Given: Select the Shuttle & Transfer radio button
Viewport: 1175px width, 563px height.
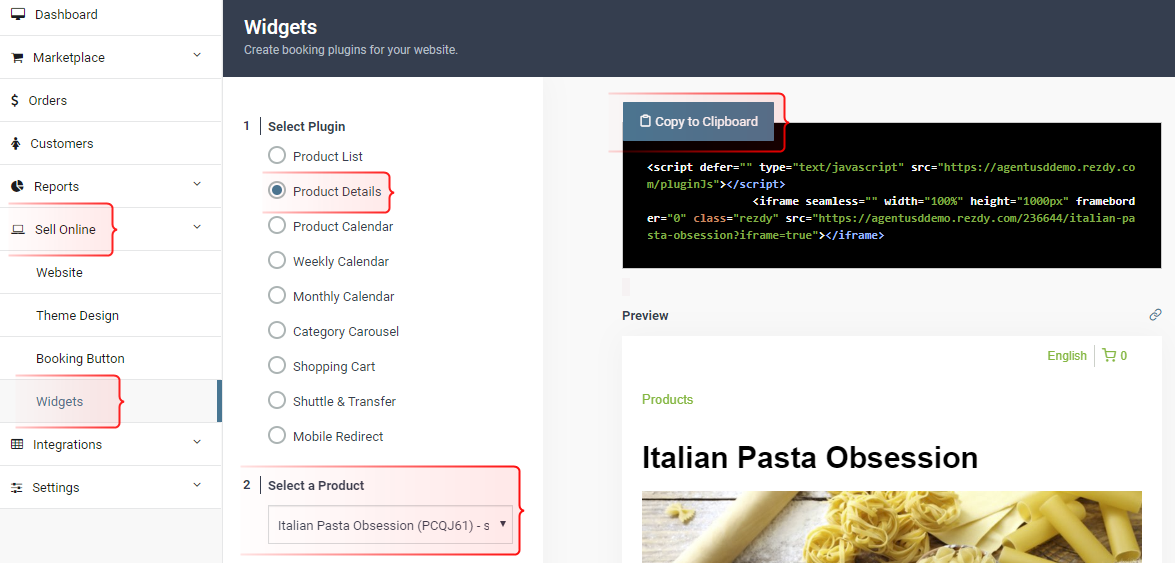Looking at the screenshot, I should 277,400.
